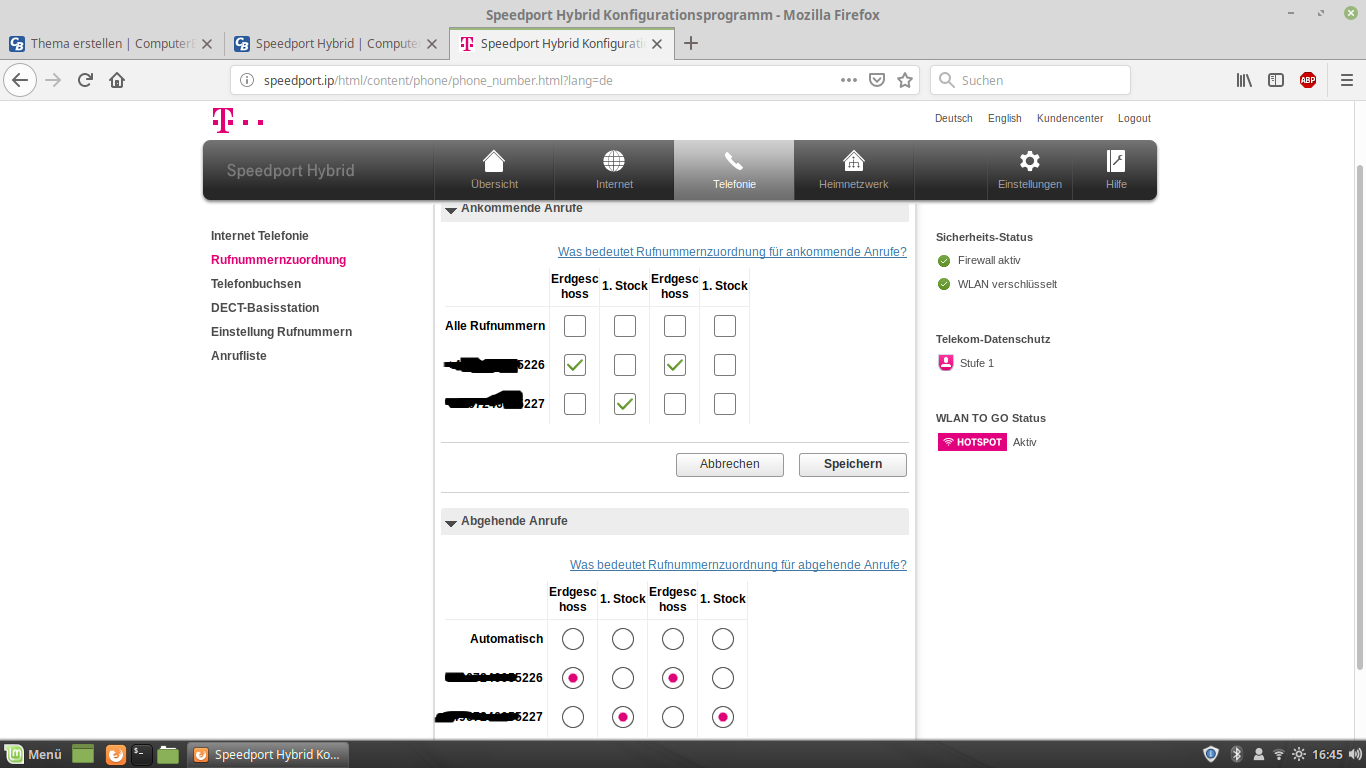The image size is (1366, 768).
Task: Open the Firefox hamburger menu
Action: (1346, 80)
